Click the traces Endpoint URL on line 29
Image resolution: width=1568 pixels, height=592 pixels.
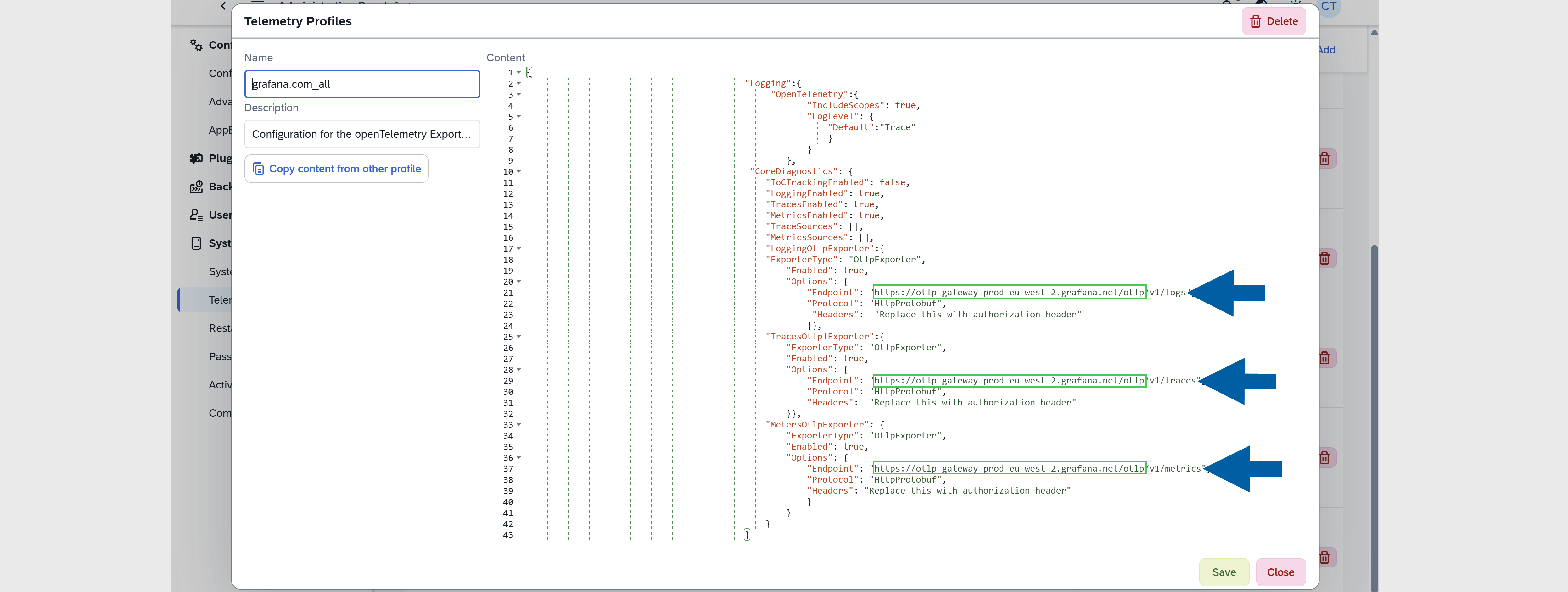tap(1035, 381)
